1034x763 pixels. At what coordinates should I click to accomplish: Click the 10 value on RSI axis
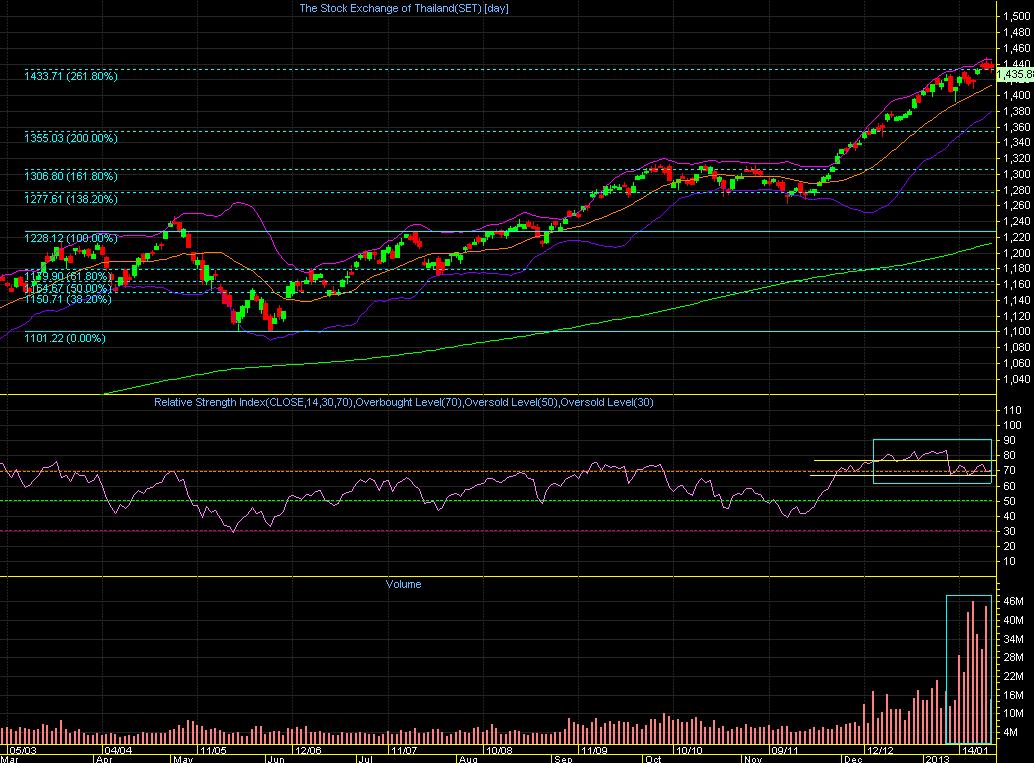coord(1009,562)
